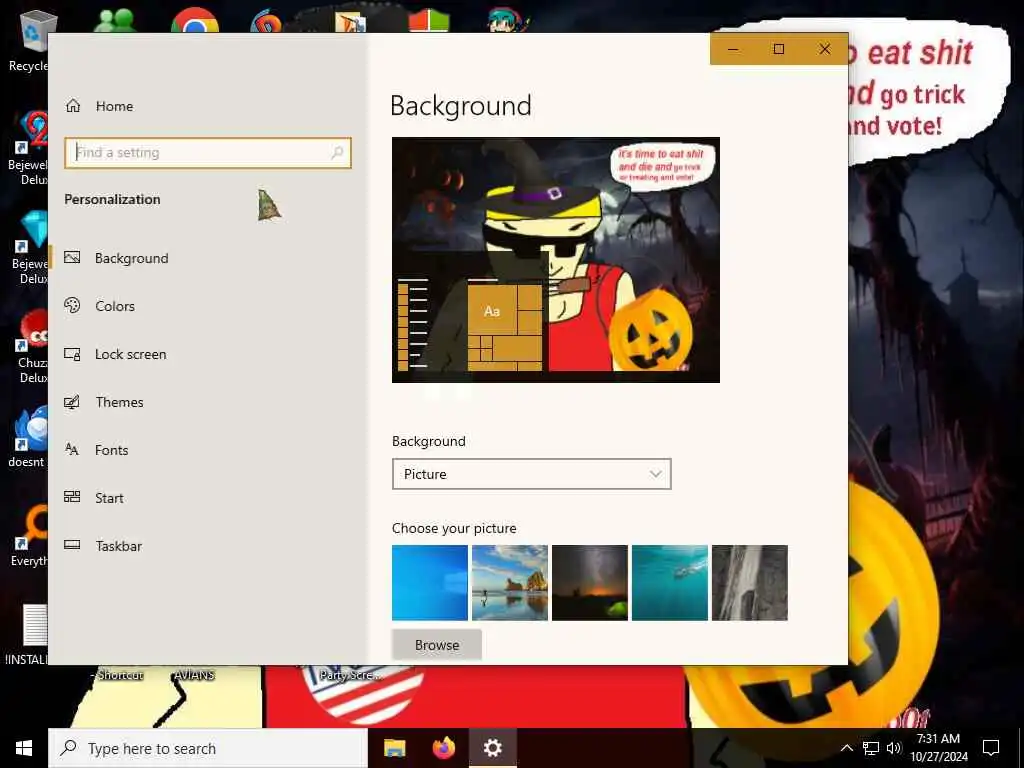
Task: Open the network status tray icon
Action: (x=871, y=748)
